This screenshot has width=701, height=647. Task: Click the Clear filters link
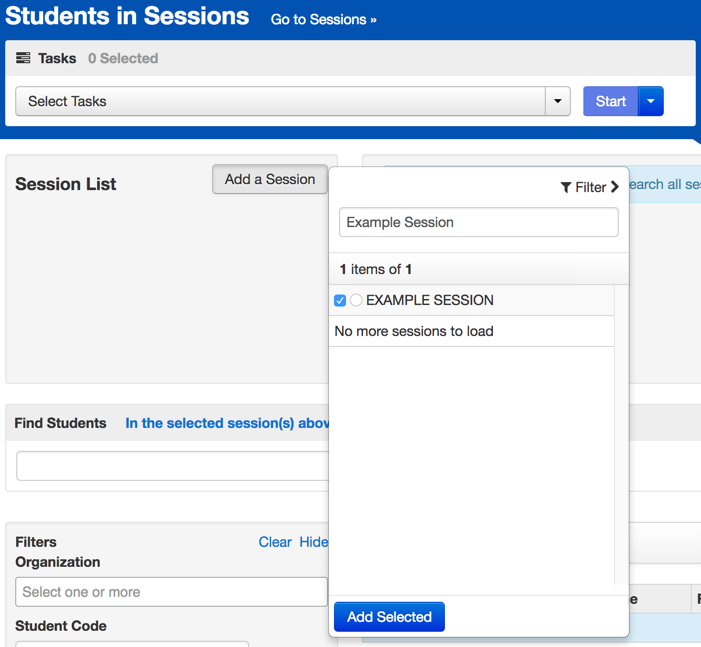275,542
